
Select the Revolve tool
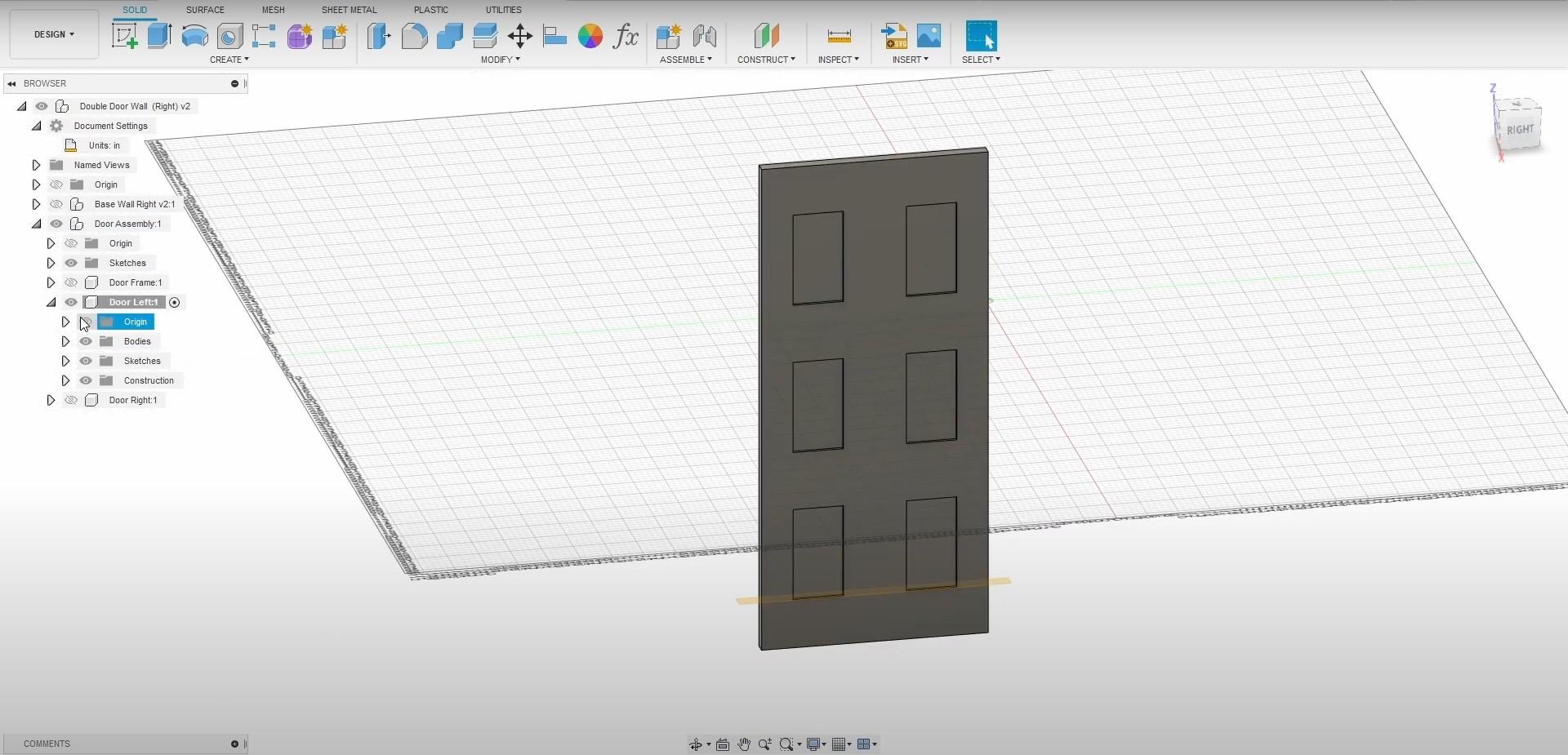pos(194,36)
